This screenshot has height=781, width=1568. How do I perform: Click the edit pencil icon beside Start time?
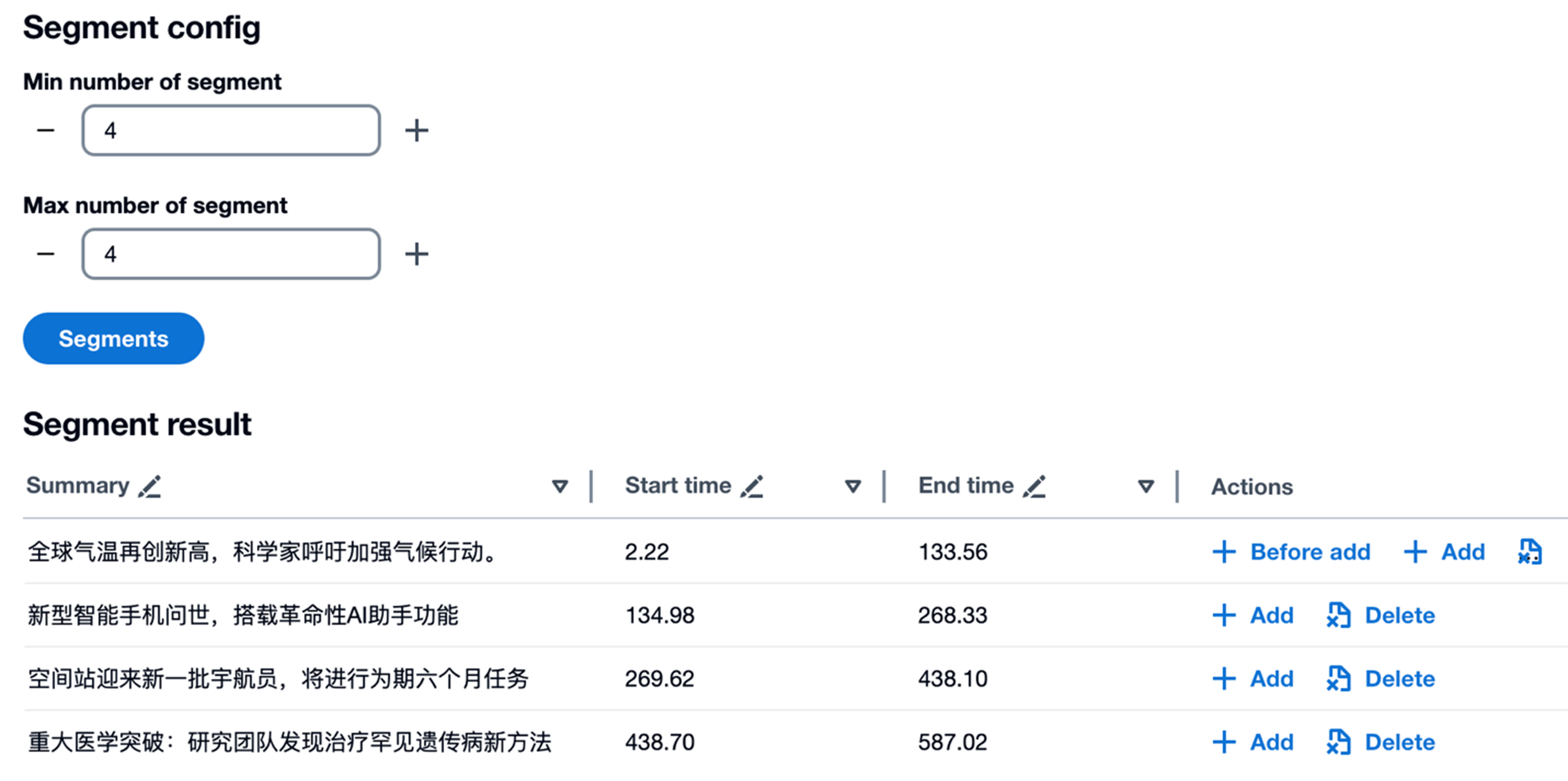click(x=752, y=486)
